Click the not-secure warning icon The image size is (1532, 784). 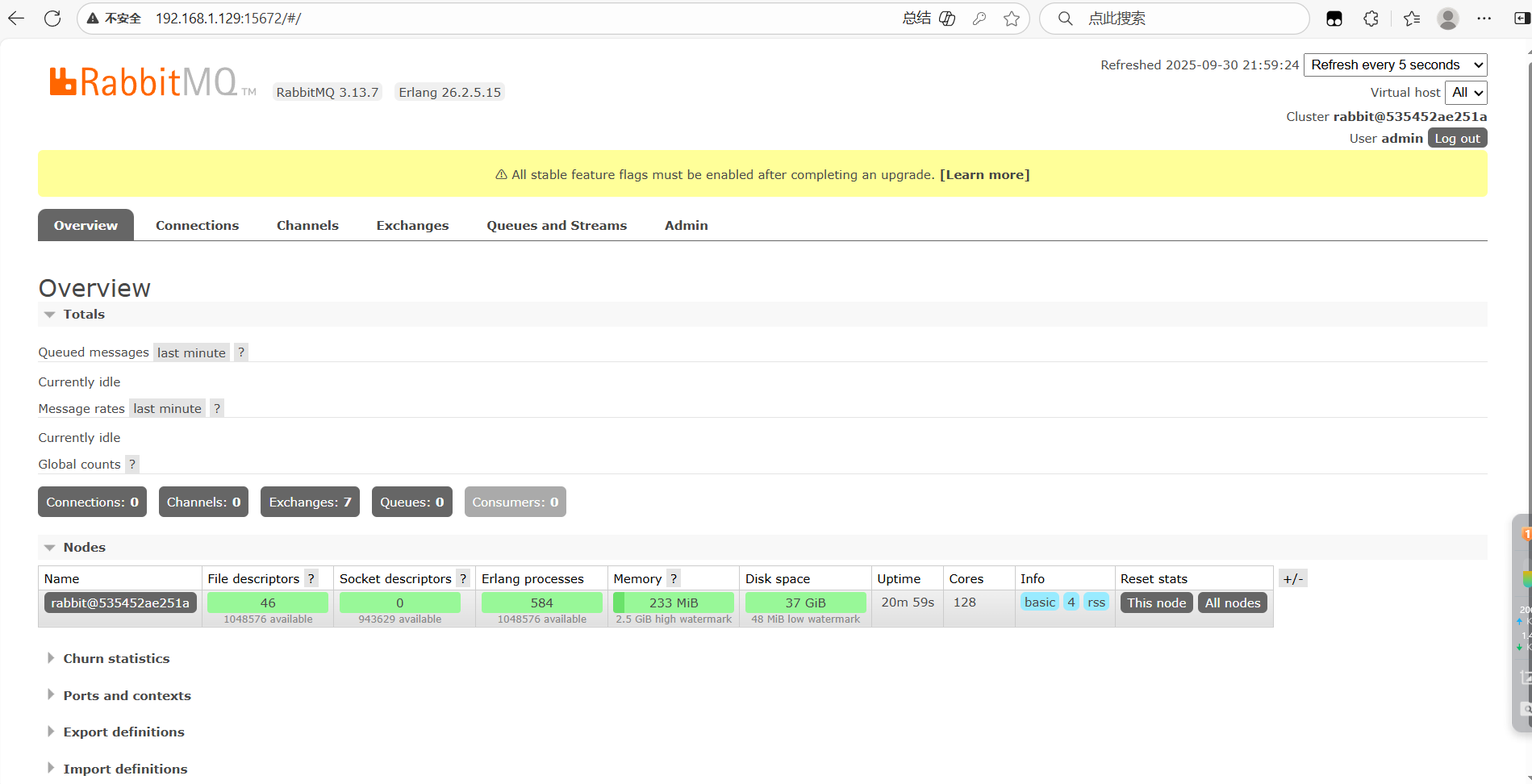93,19
